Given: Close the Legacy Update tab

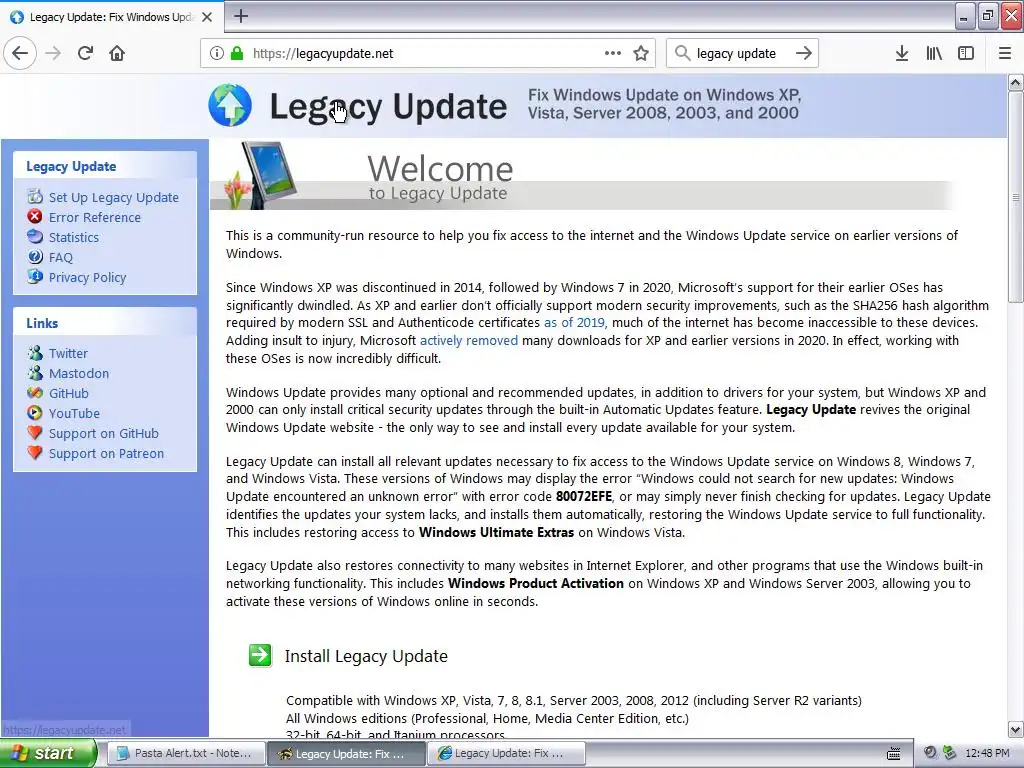Looking at the screenshot, I should [207, 17].
